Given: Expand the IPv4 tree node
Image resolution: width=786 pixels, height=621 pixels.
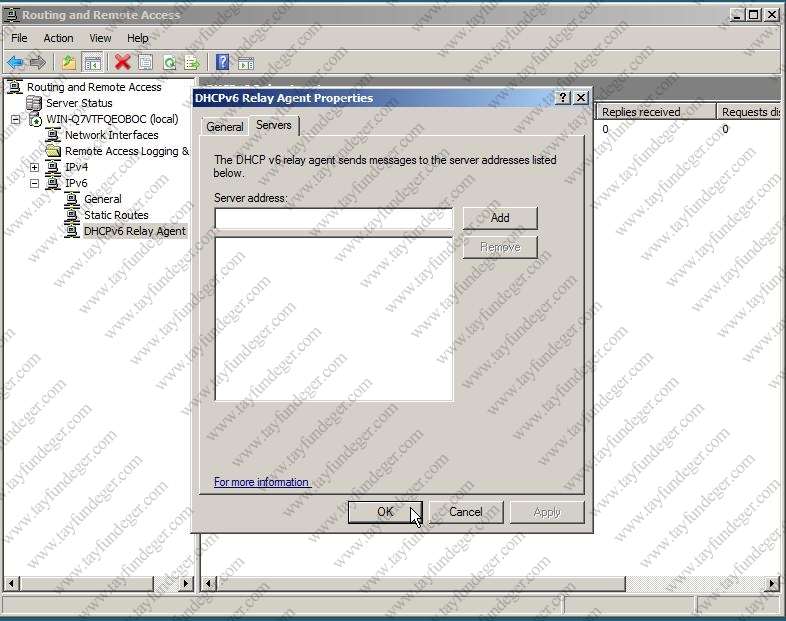Looking at the screenshot, I should [34, 167].
